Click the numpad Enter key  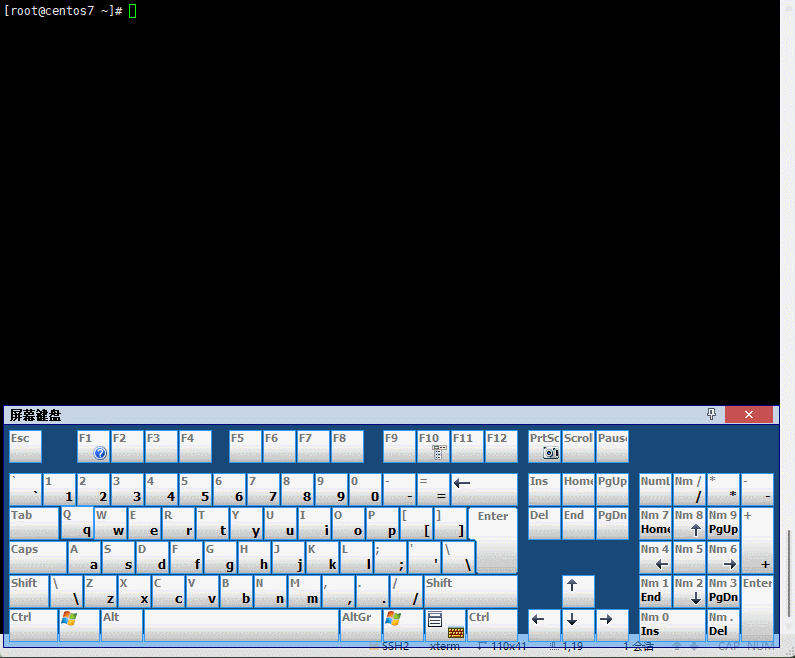pos(757,608)
